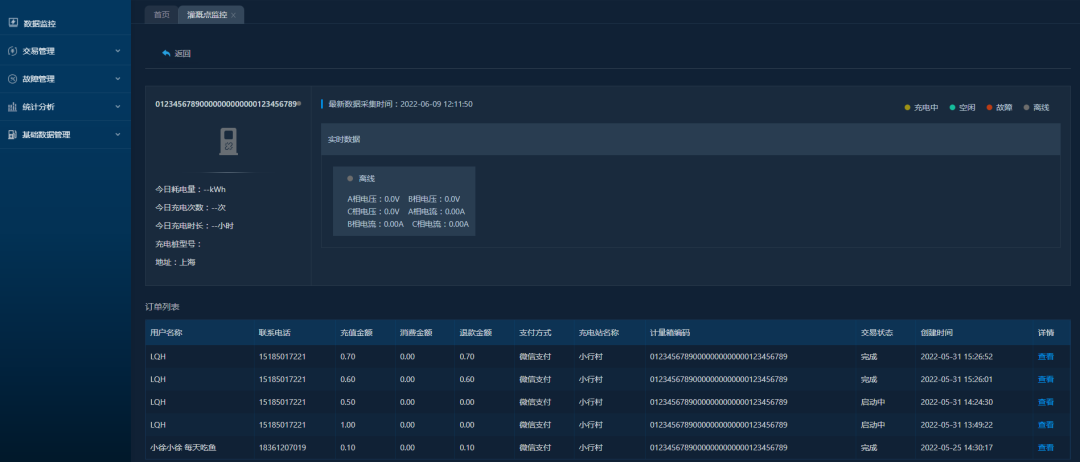
Task: Click the 消费金额 column header
Action: tap(415, 333)
